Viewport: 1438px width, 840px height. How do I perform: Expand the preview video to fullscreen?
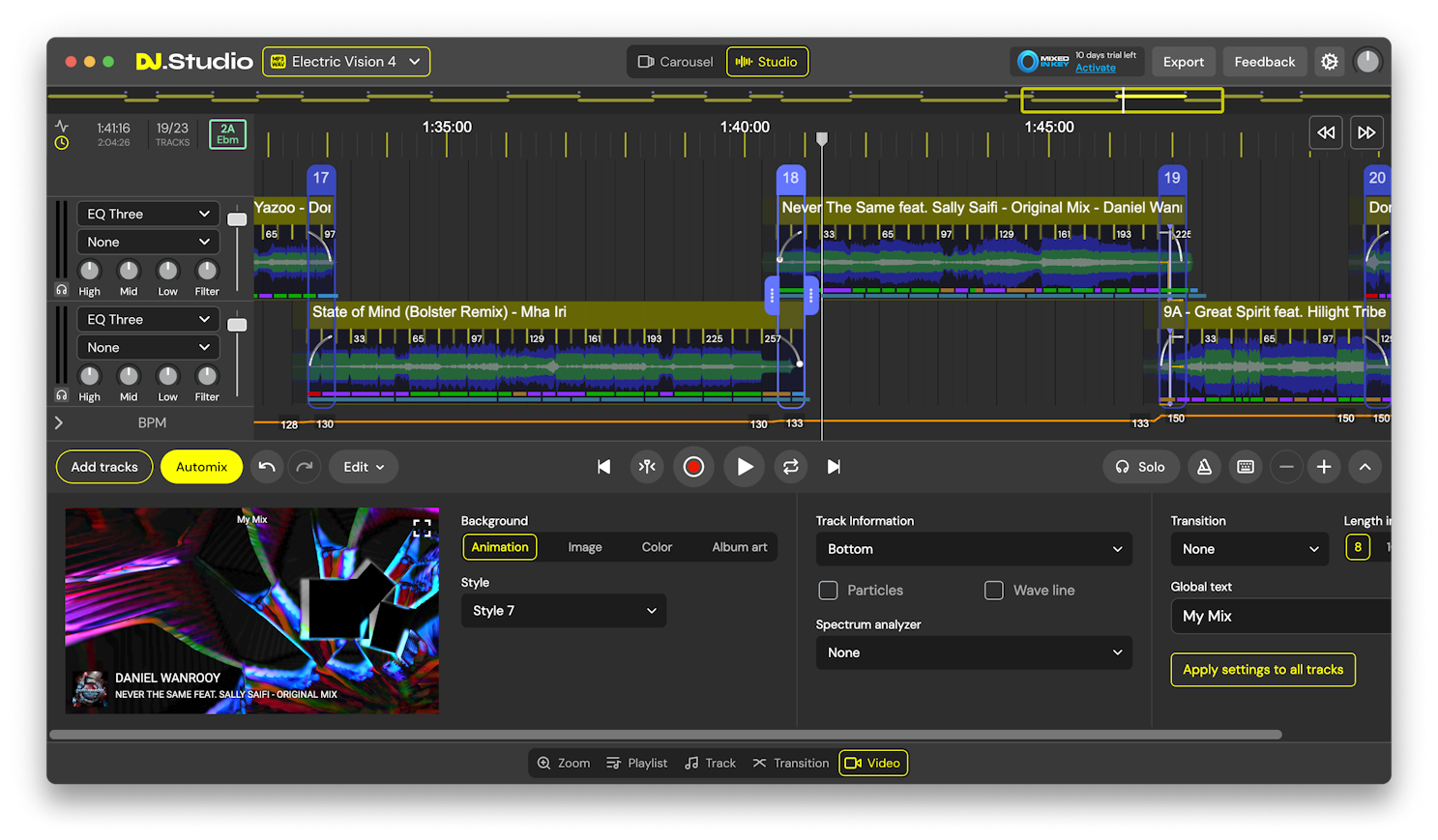click(422, 528)
